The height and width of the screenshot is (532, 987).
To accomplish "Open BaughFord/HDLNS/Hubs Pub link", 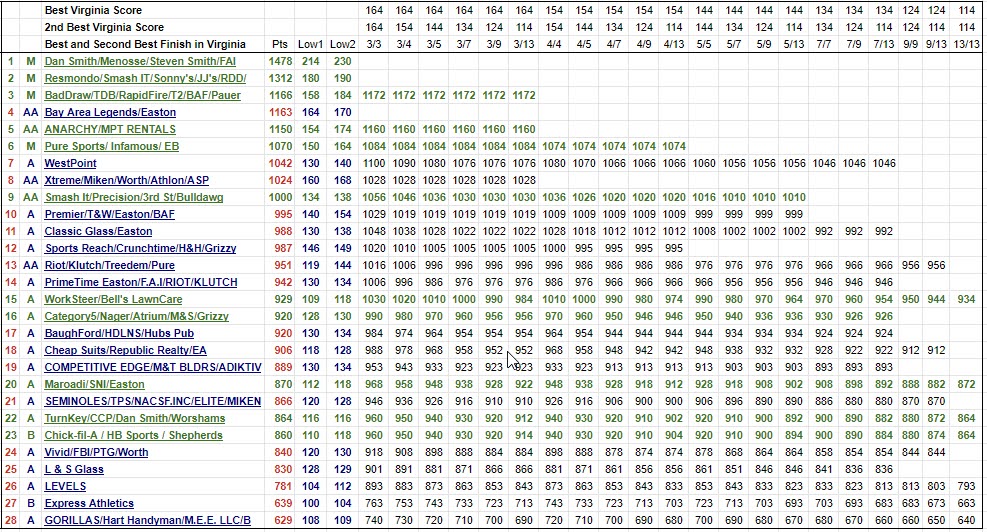I will tap(119, 333).
